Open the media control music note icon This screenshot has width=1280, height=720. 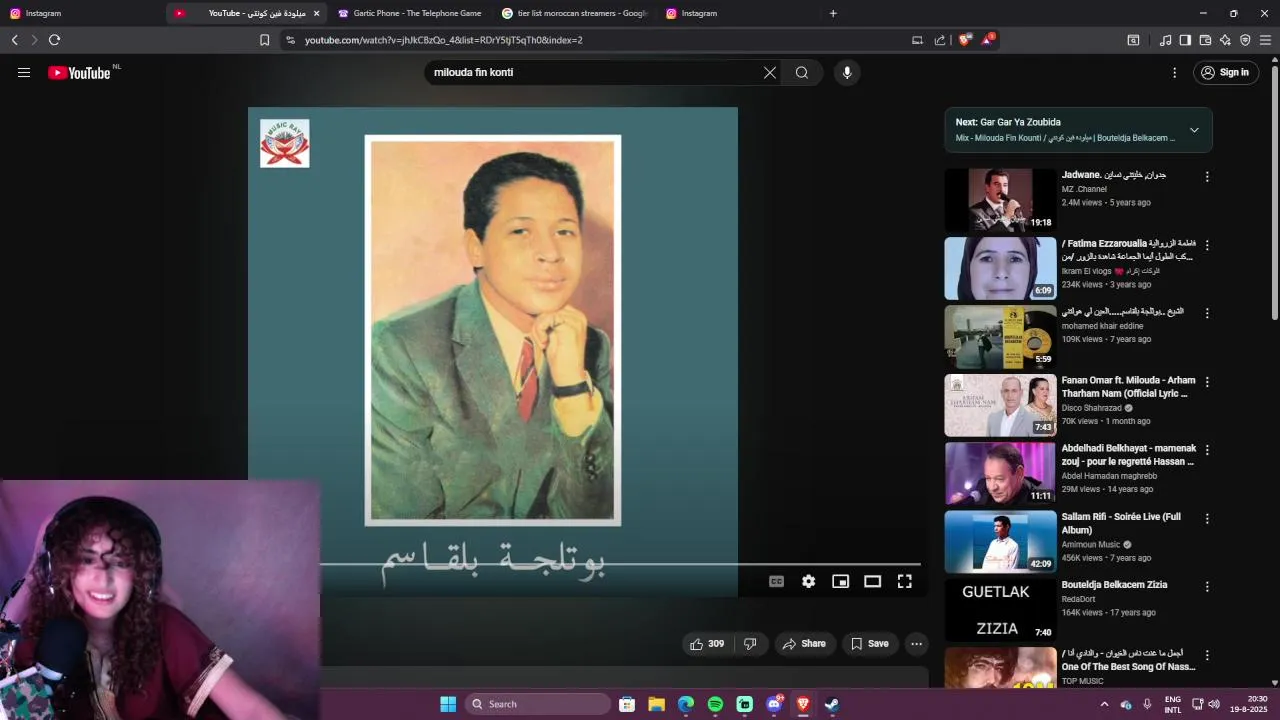tap(1165, 40)
